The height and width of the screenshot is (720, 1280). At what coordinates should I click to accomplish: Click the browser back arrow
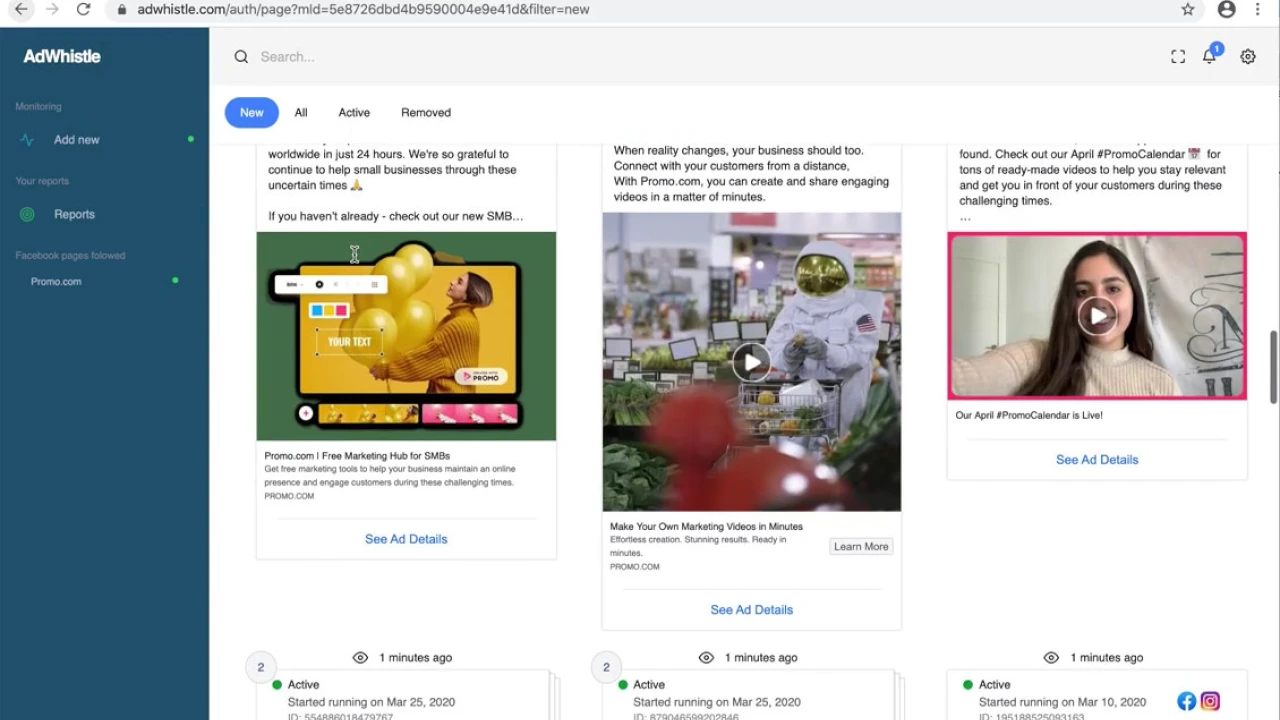pyautogui.click(x=21, y=9)
